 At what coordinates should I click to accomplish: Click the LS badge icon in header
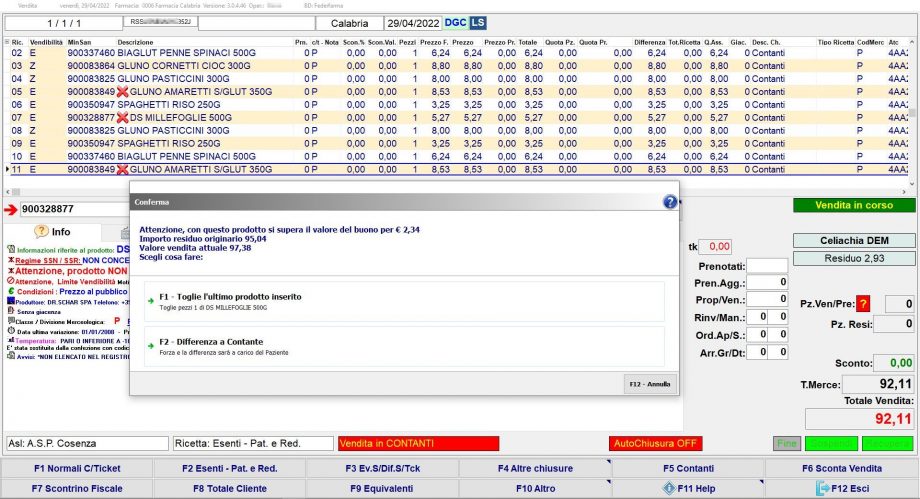pos(479,22)
